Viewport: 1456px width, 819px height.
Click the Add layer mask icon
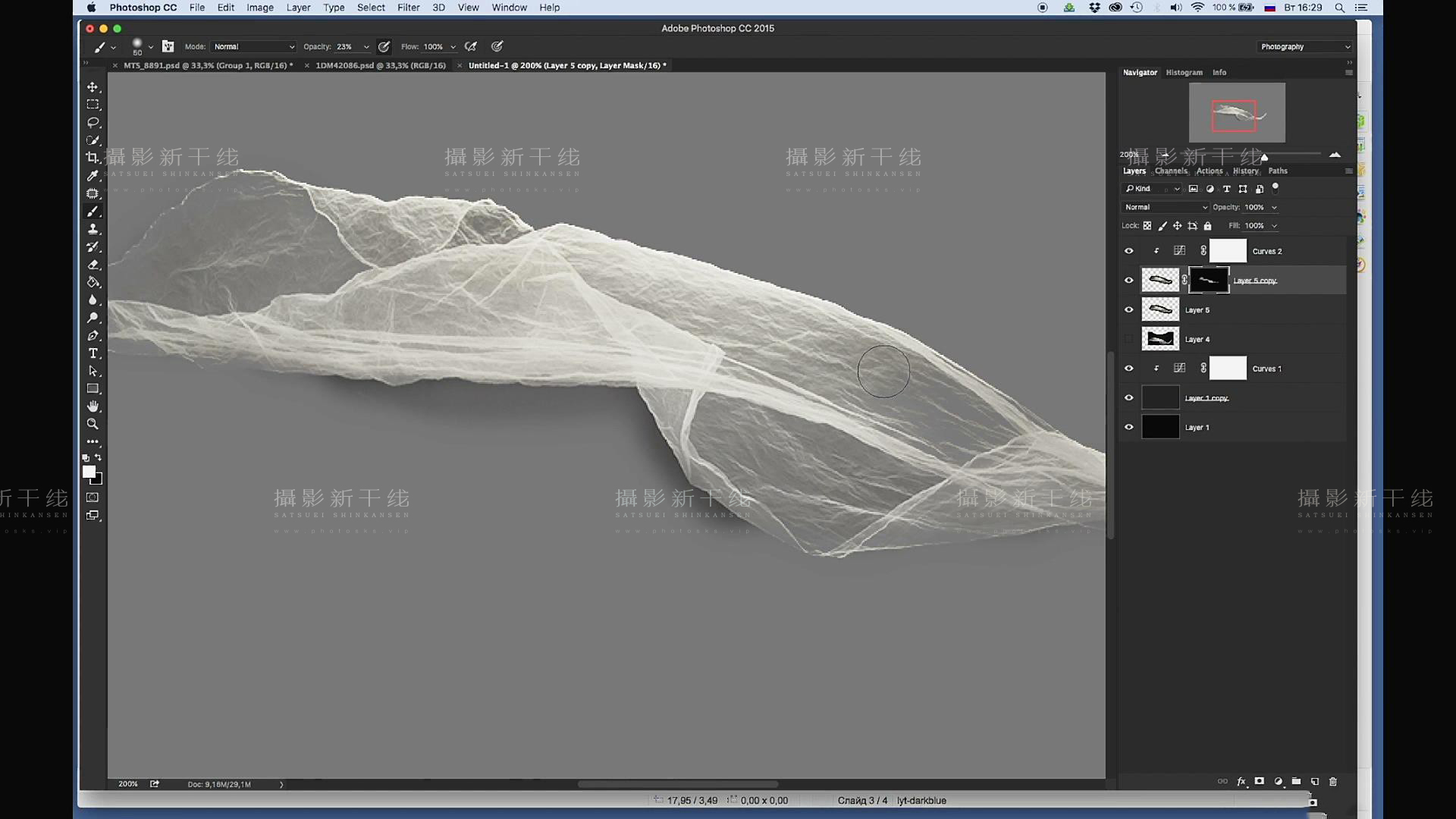pos(1260,781)
